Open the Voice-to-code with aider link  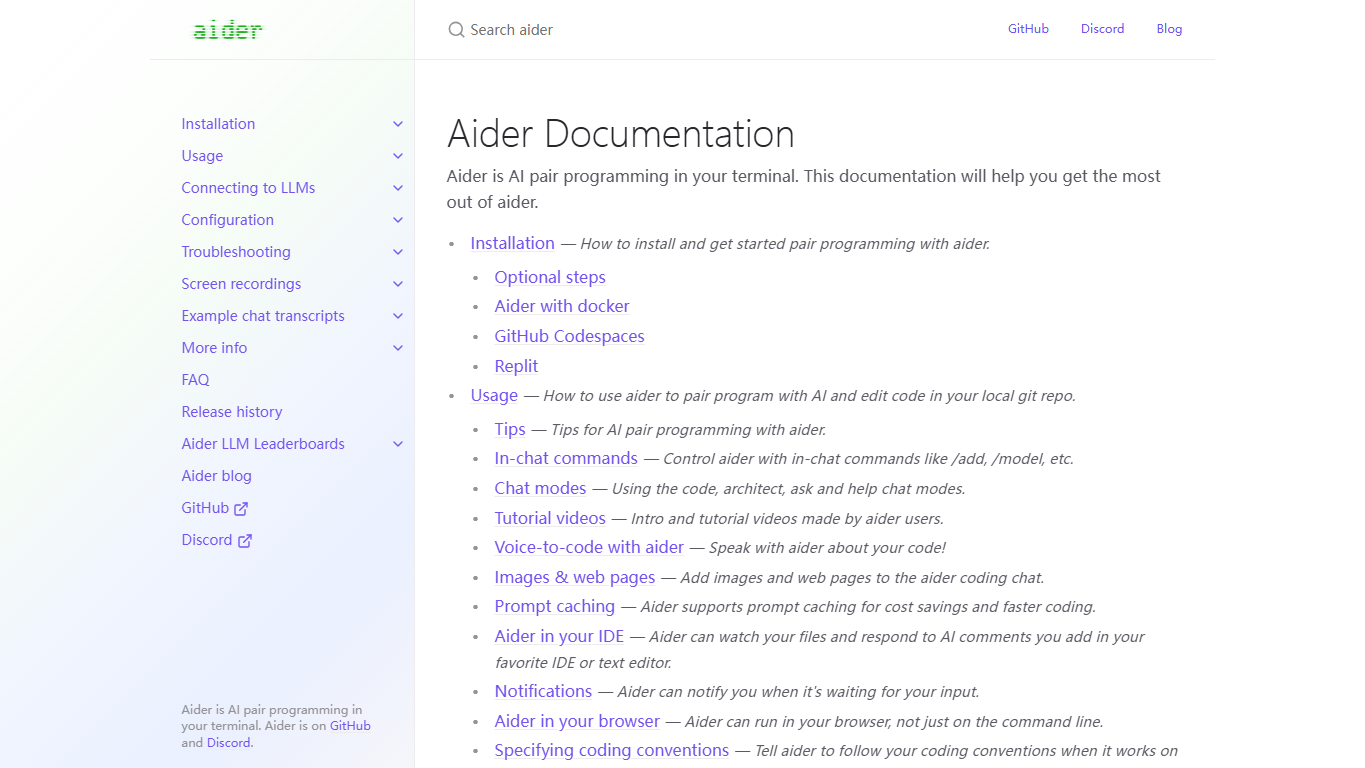click(x=589, y=547)
